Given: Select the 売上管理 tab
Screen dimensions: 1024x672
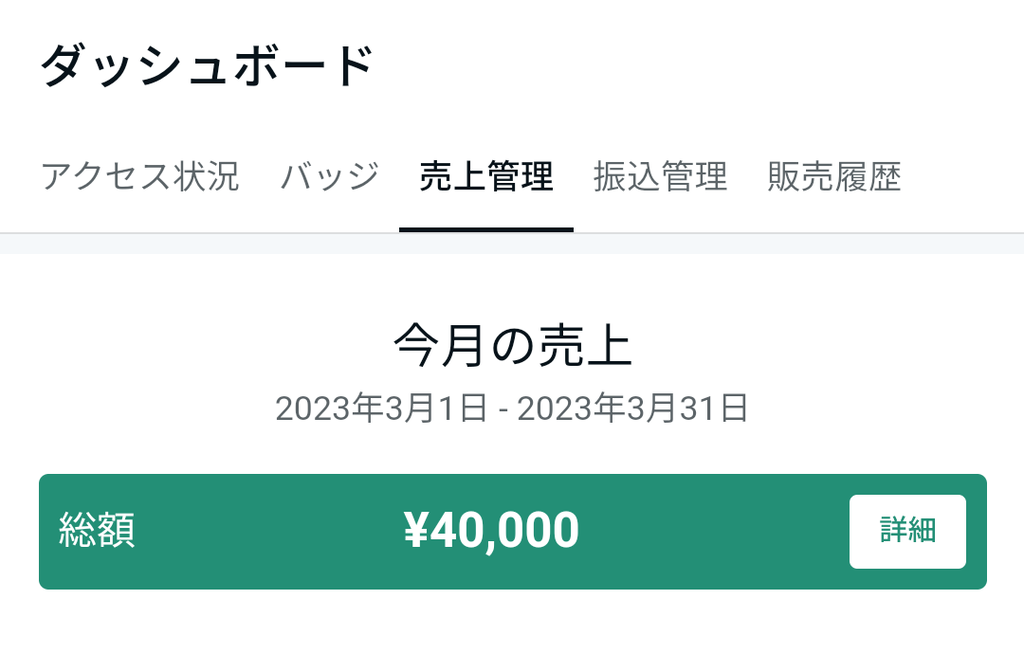Looking at the screenshot, I should click(486, 177).
